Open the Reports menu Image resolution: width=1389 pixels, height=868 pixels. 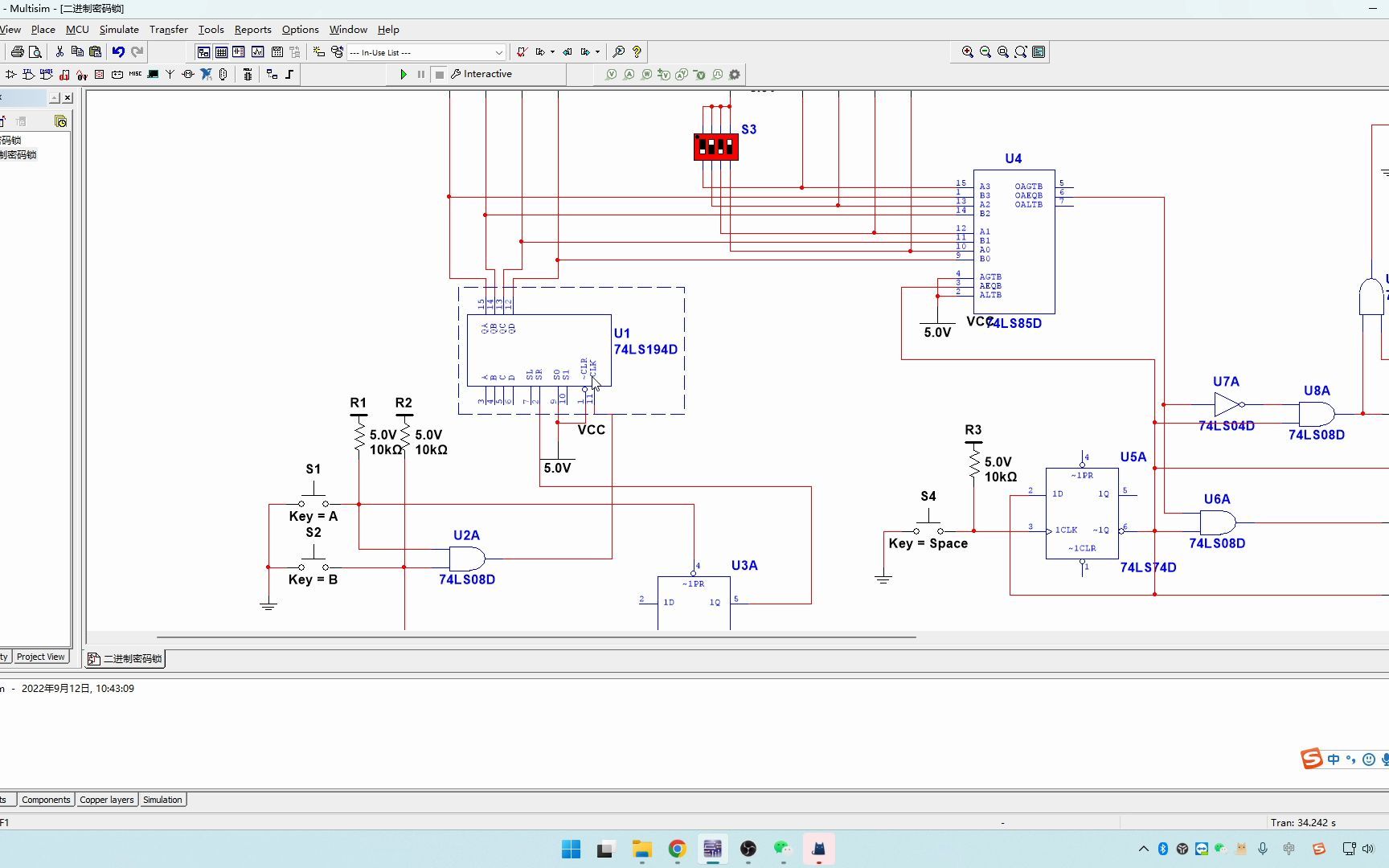click(x=252, y=29)
